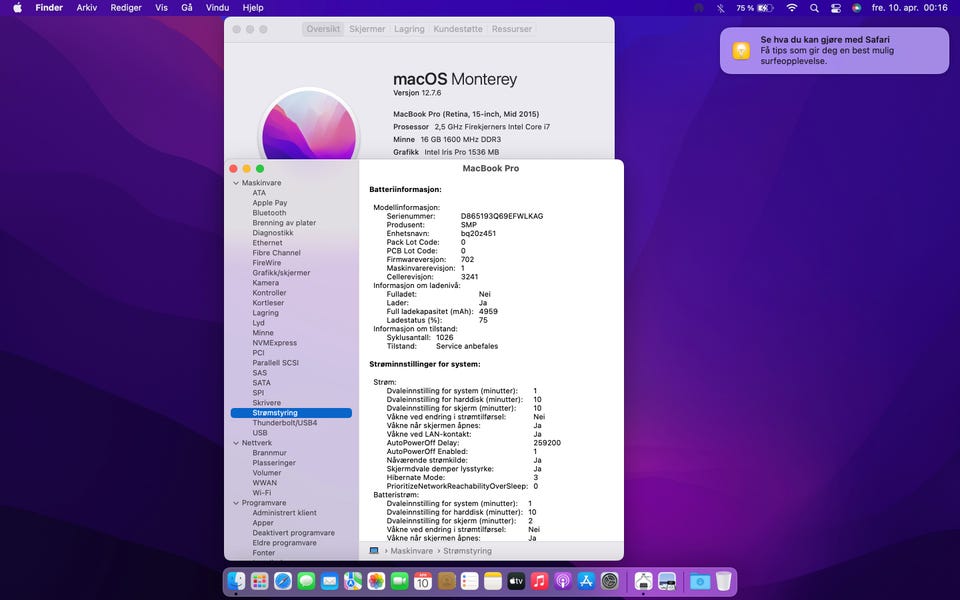The image size is (960, 600).
Task: Open Messages app in the Dock
Action: click(306, 580)
